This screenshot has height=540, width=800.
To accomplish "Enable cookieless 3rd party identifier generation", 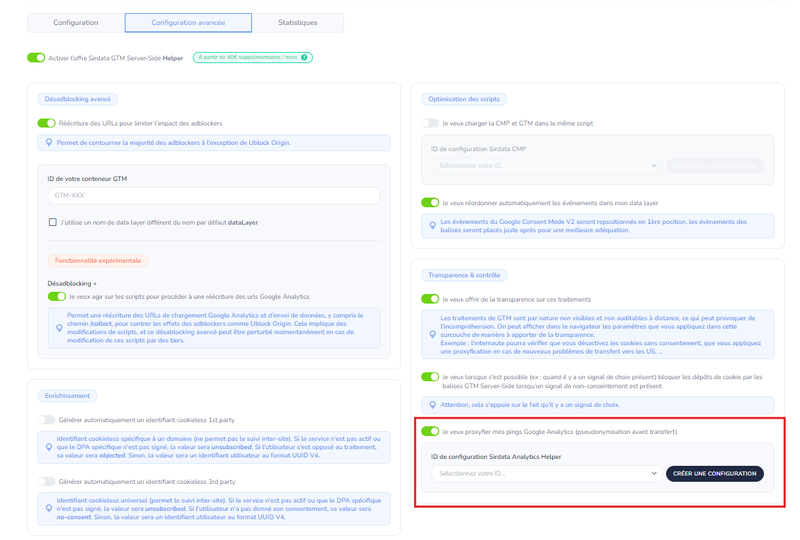I will 46,481.
